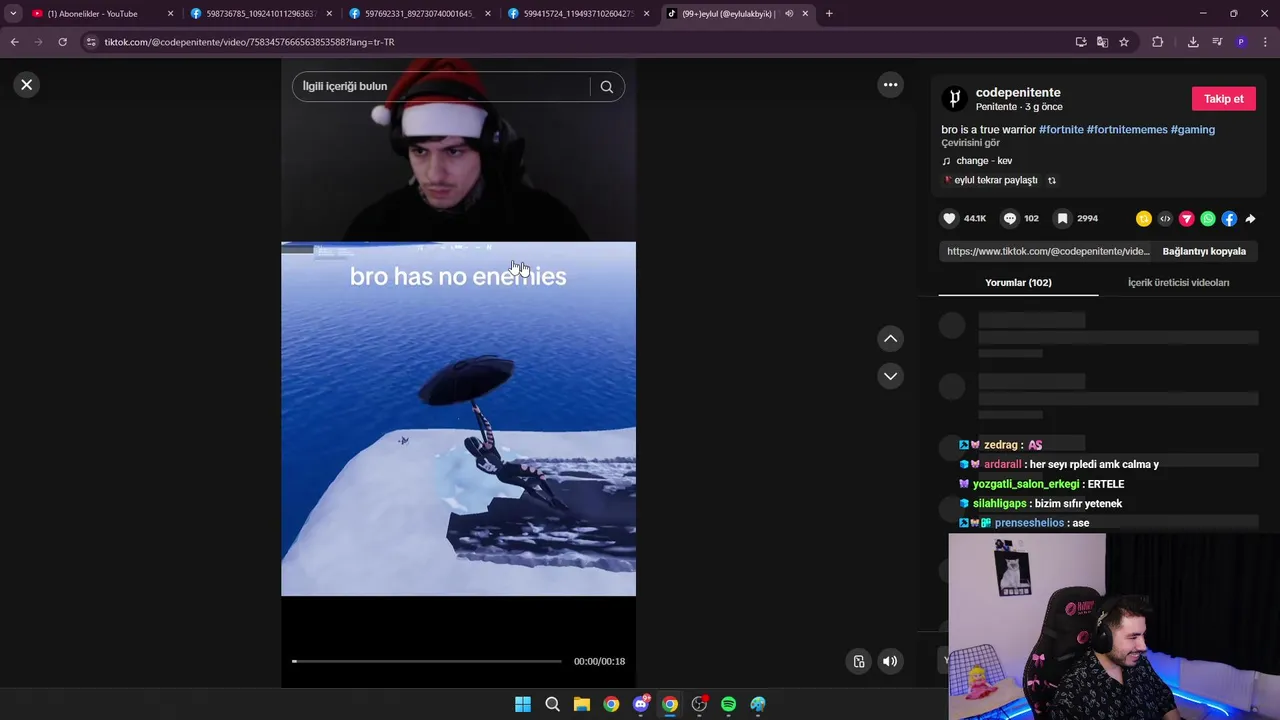
Task: Click the install app icon in address bar
Action: pos(1081,42)
